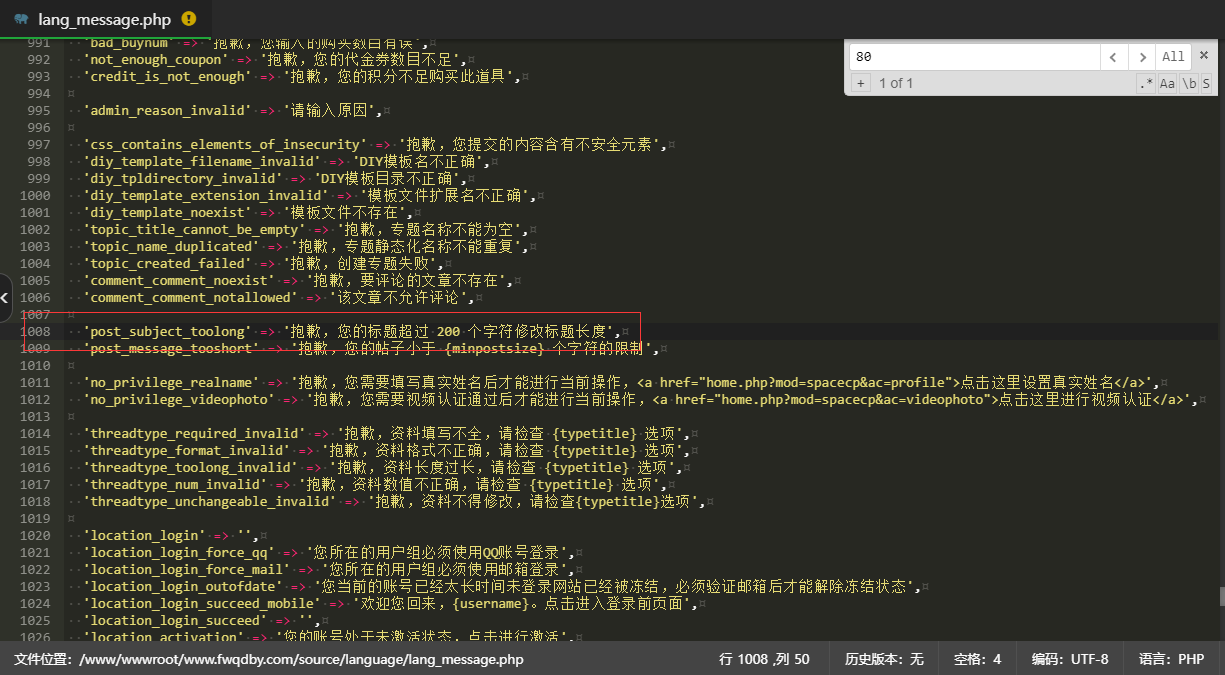Jump to next search match
Screen dimensions: 1225x675
point(1143,57)
